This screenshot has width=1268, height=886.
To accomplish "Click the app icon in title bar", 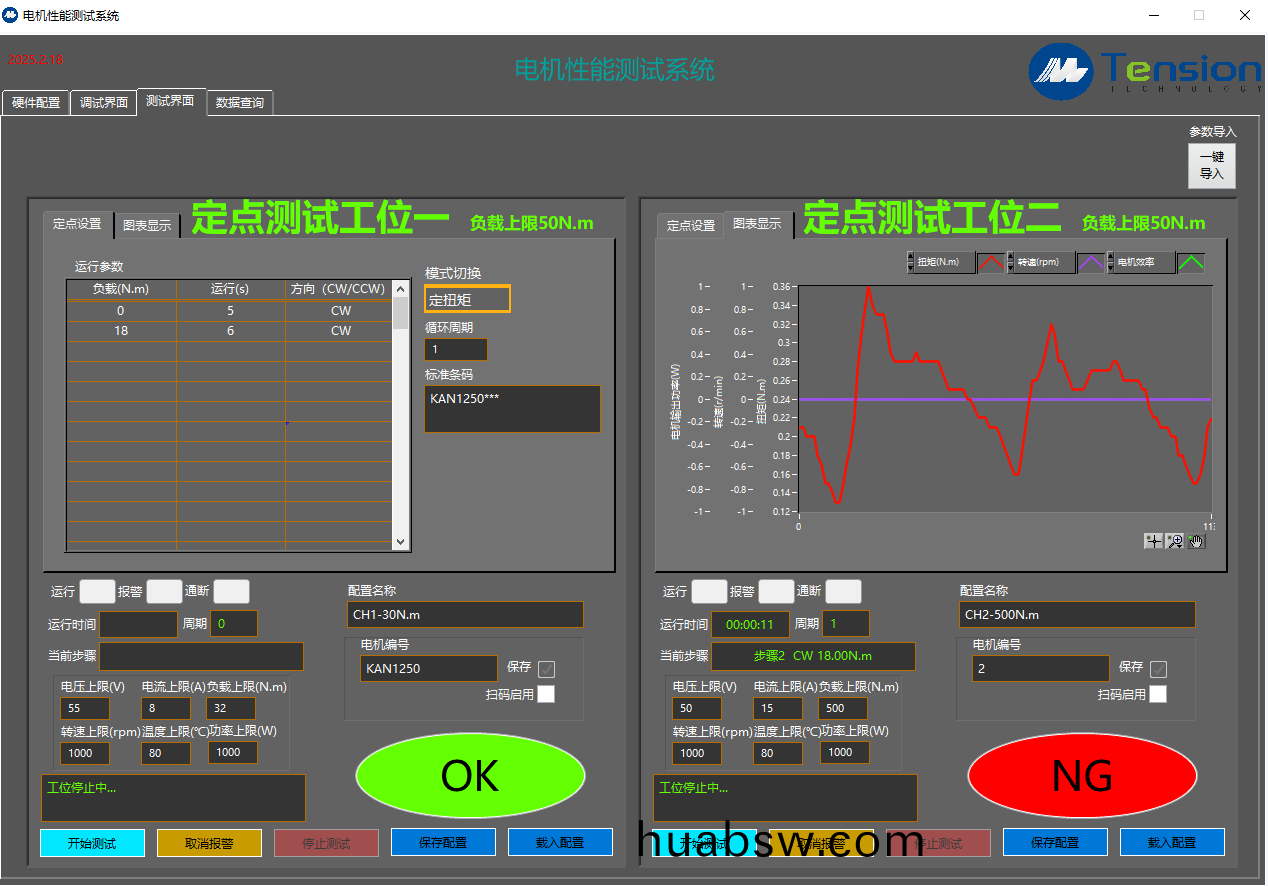I will (x=11, y=15).
